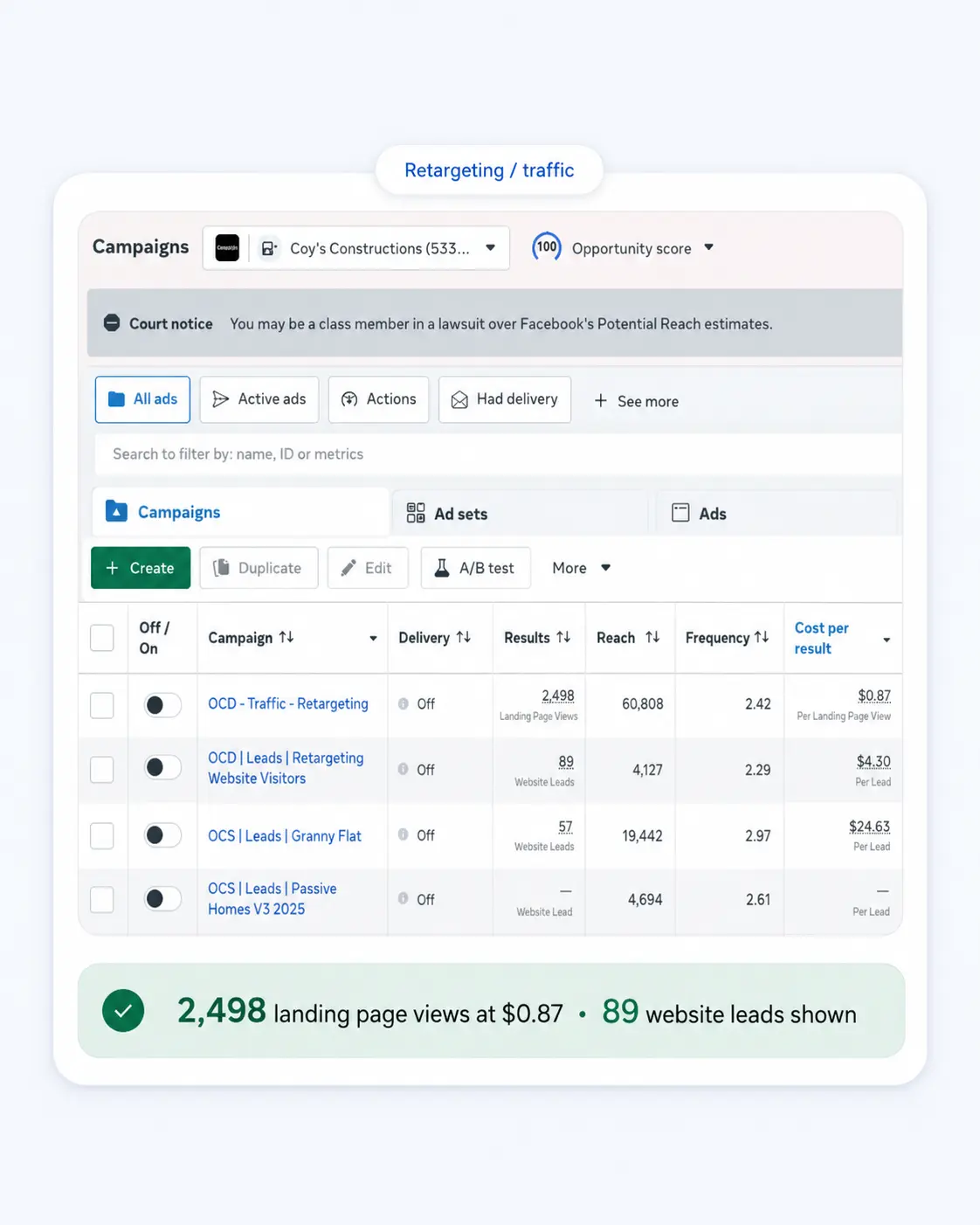Click the black account logo thumbnail

[x=227, y=248]
